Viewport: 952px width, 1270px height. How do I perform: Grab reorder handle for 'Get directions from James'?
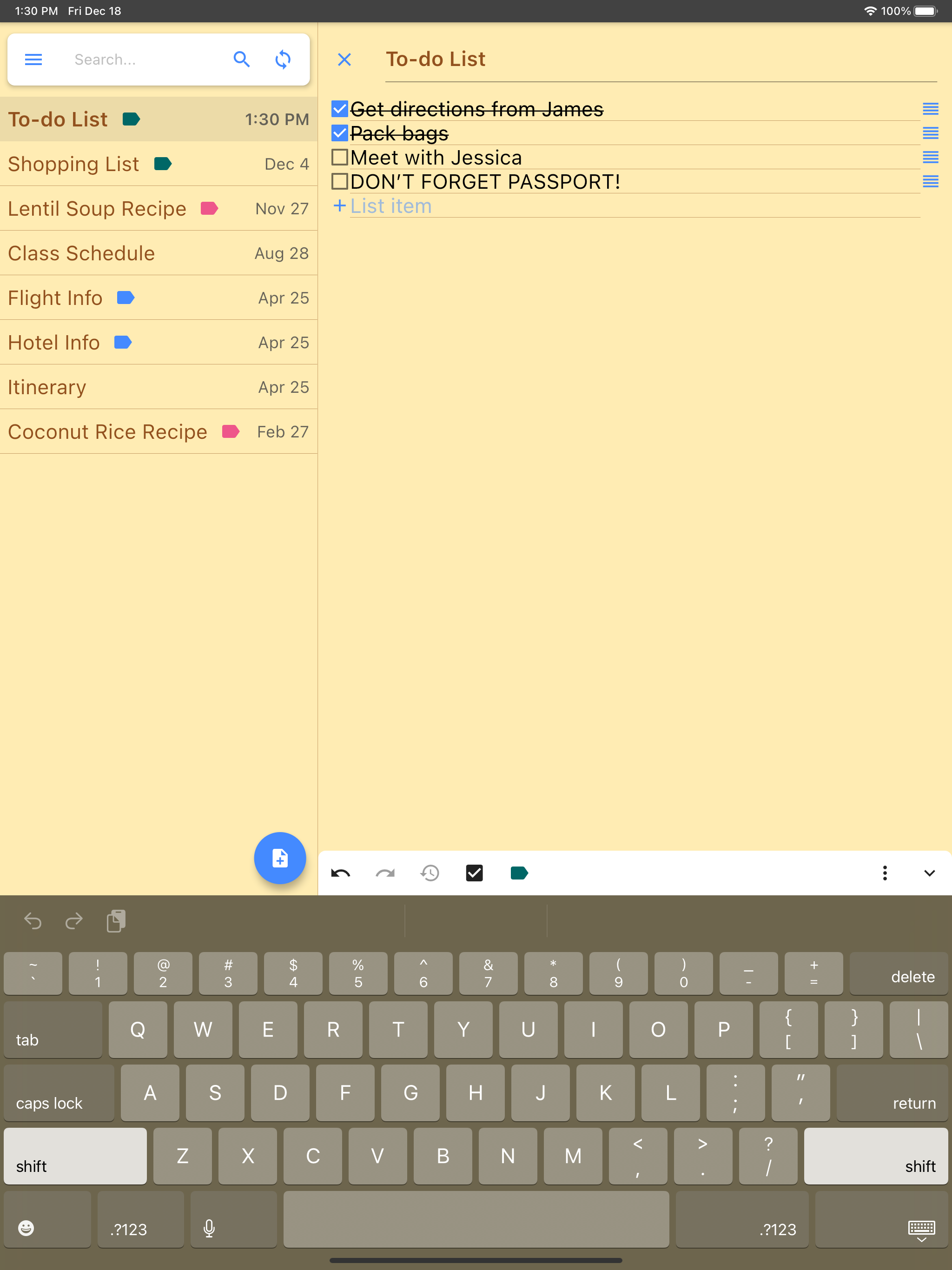pyautogui.click(x=931, y=108)
